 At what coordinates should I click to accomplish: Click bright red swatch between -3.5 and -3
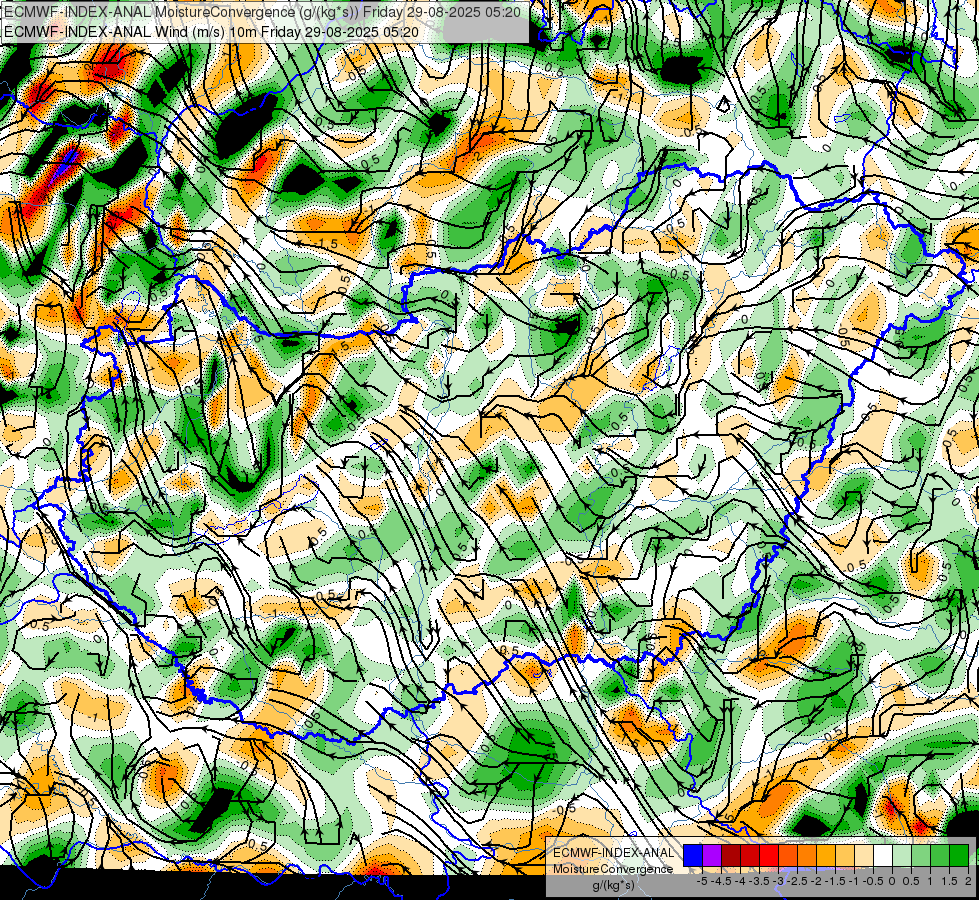pyautogui.click(x=769, y=855)
